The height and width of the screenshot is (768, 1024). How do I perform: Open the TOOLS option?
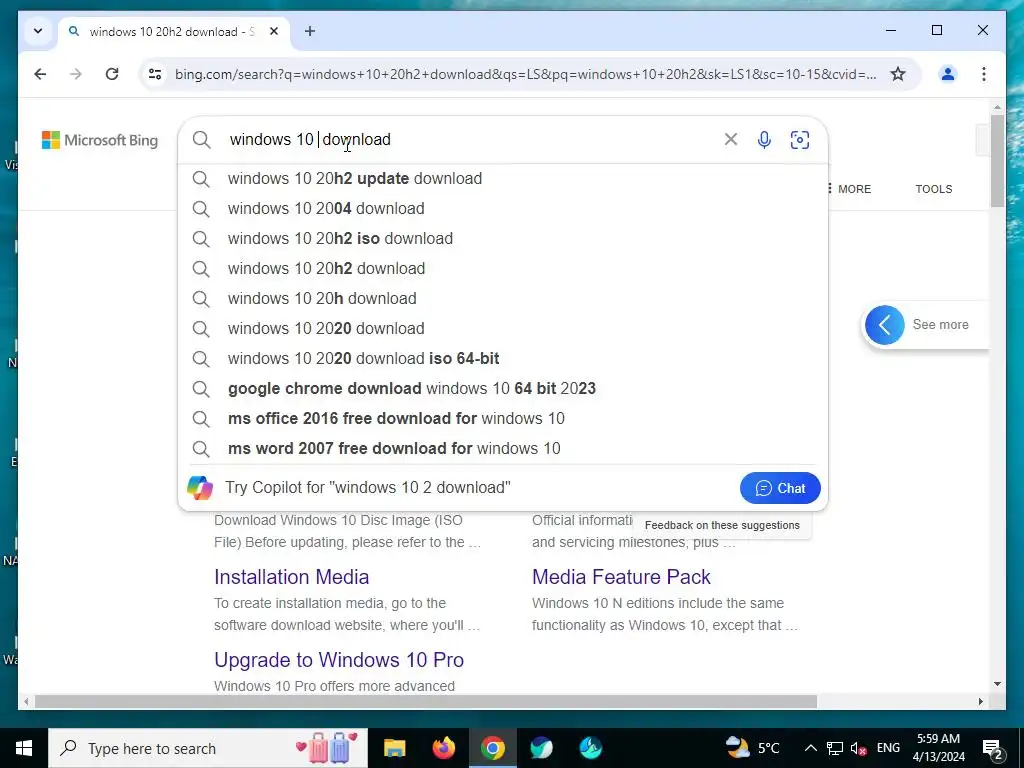coord(933,189)
